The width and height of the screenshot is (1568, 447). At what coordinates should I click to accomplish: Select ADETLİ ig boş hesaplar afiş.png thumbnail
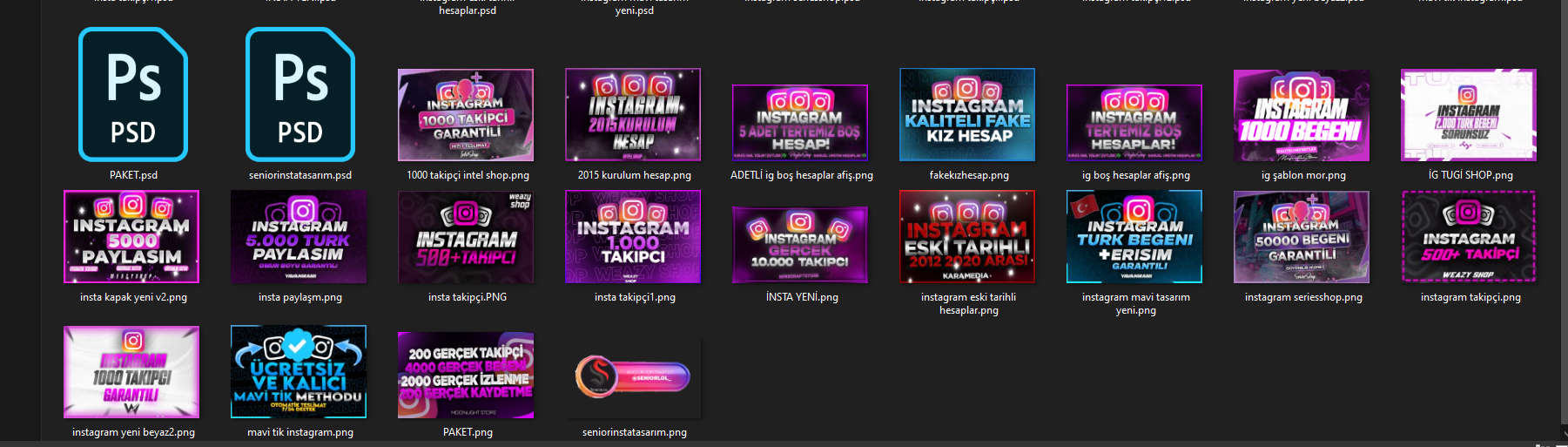[800, 123]
